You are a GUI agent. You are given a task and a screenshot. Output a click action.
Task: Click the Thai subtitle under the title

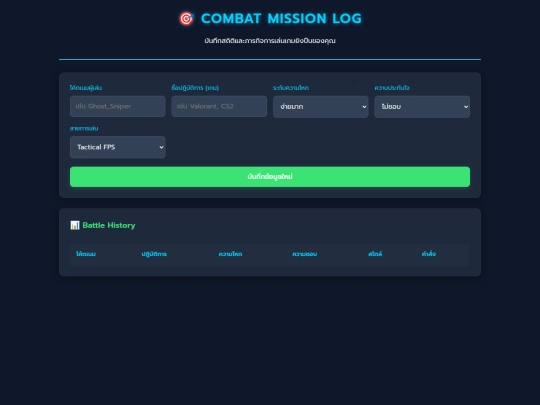point(270,41)
